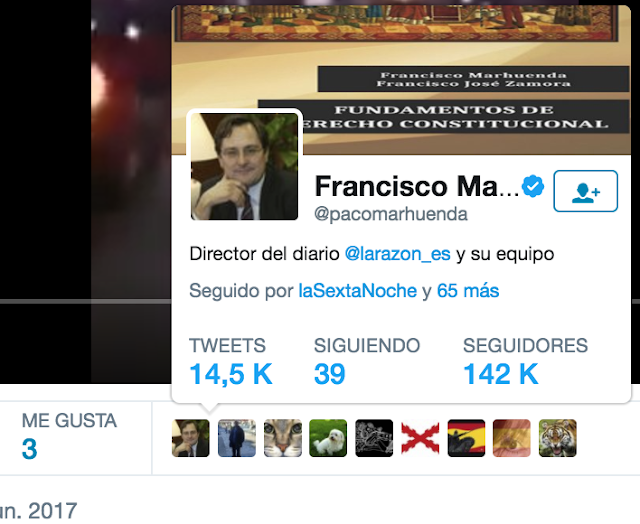Image resolution: width=640 pixels, height=524 pixels.
Task: Click the blue verified badge next to Francisco Ma...
Action: (533, 186)
